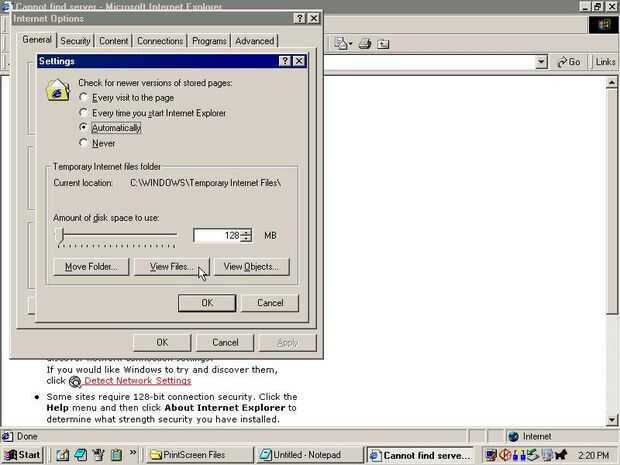Switch to the General tab
This screenshot has height=465, width=620.
pyautogui.click(x=37, y=40)
